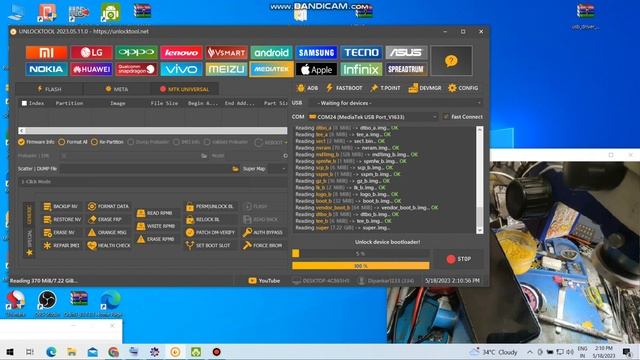Screen dimensions: 640x360
Task: Open the T.POINT tool
Action: (385, 88)
